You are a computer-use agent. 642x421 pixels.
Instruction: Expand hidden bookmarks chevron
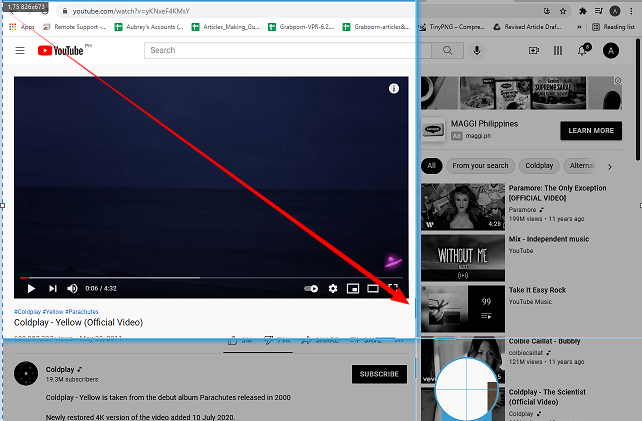579,27
